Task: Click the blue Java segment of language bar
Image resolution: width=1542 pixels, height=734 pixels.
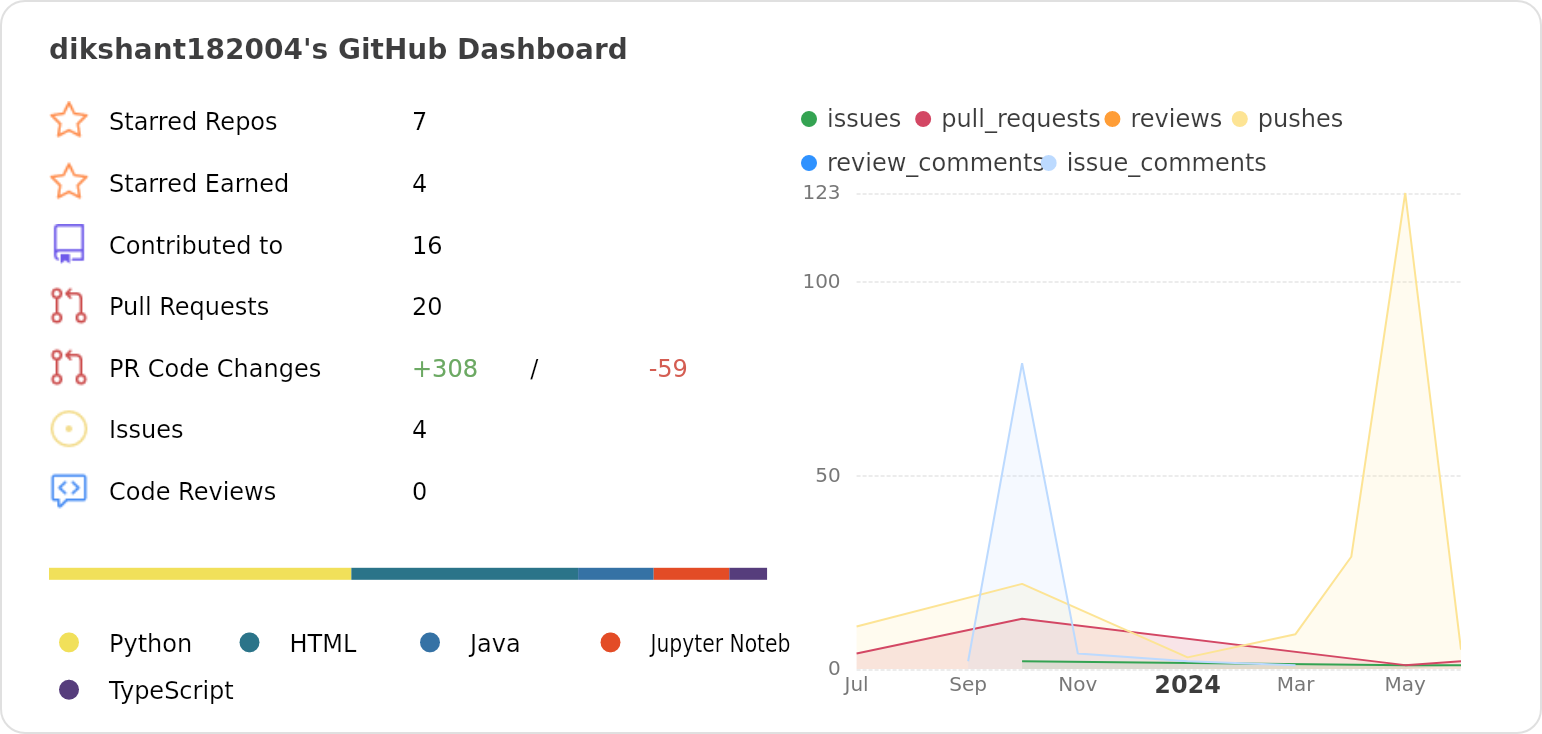Action: click(x=616, y=574)
